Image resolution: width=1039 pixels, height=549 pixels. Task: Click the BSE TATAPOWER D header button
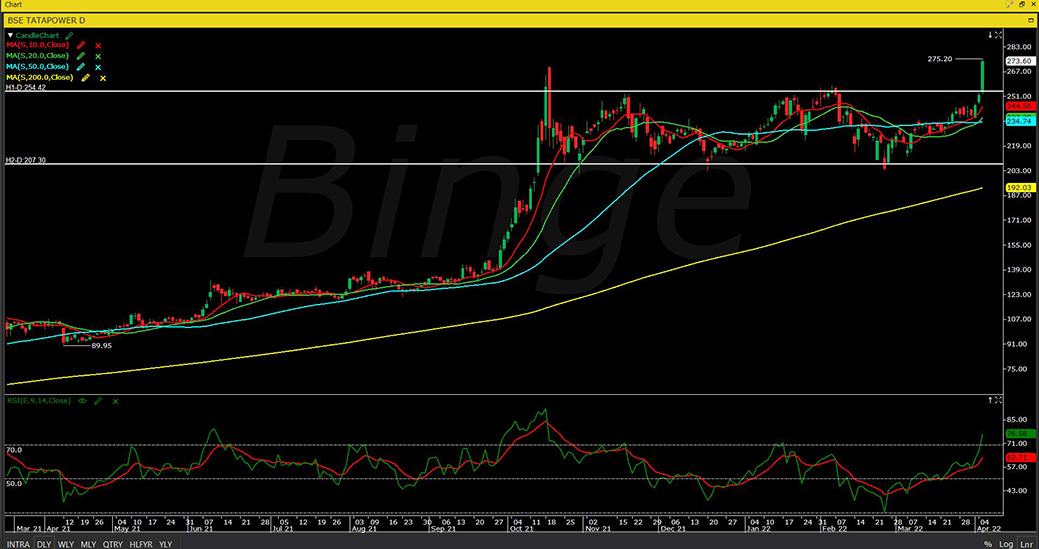pos(1030,21)
